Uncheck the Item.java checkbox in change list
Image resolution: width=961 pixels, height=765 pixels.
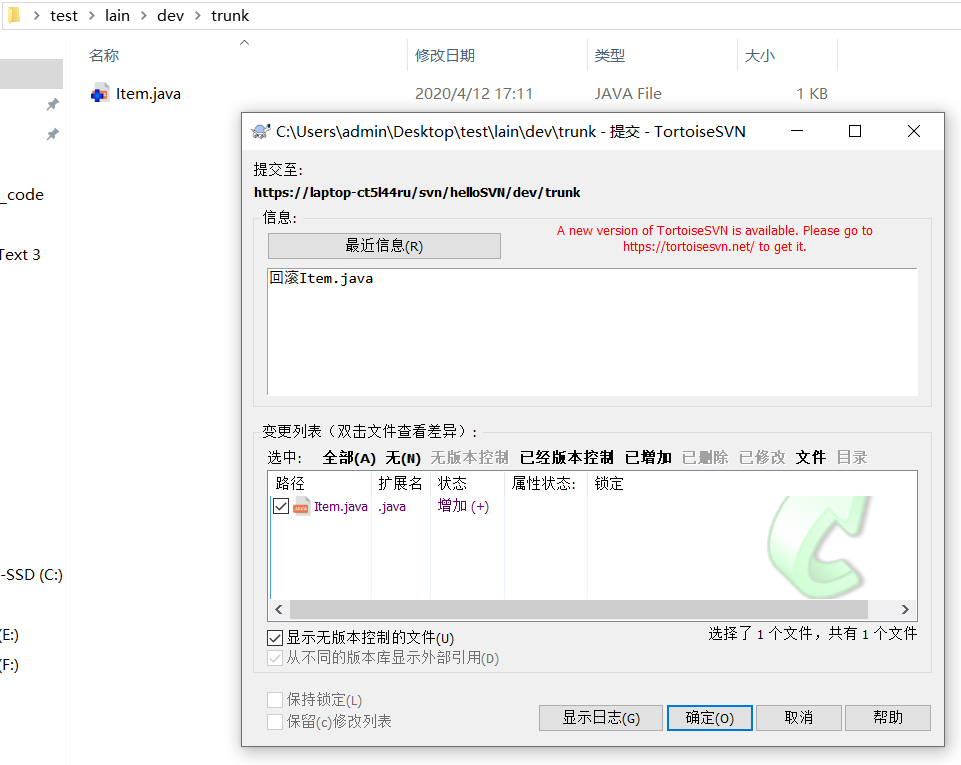point(281,506)
